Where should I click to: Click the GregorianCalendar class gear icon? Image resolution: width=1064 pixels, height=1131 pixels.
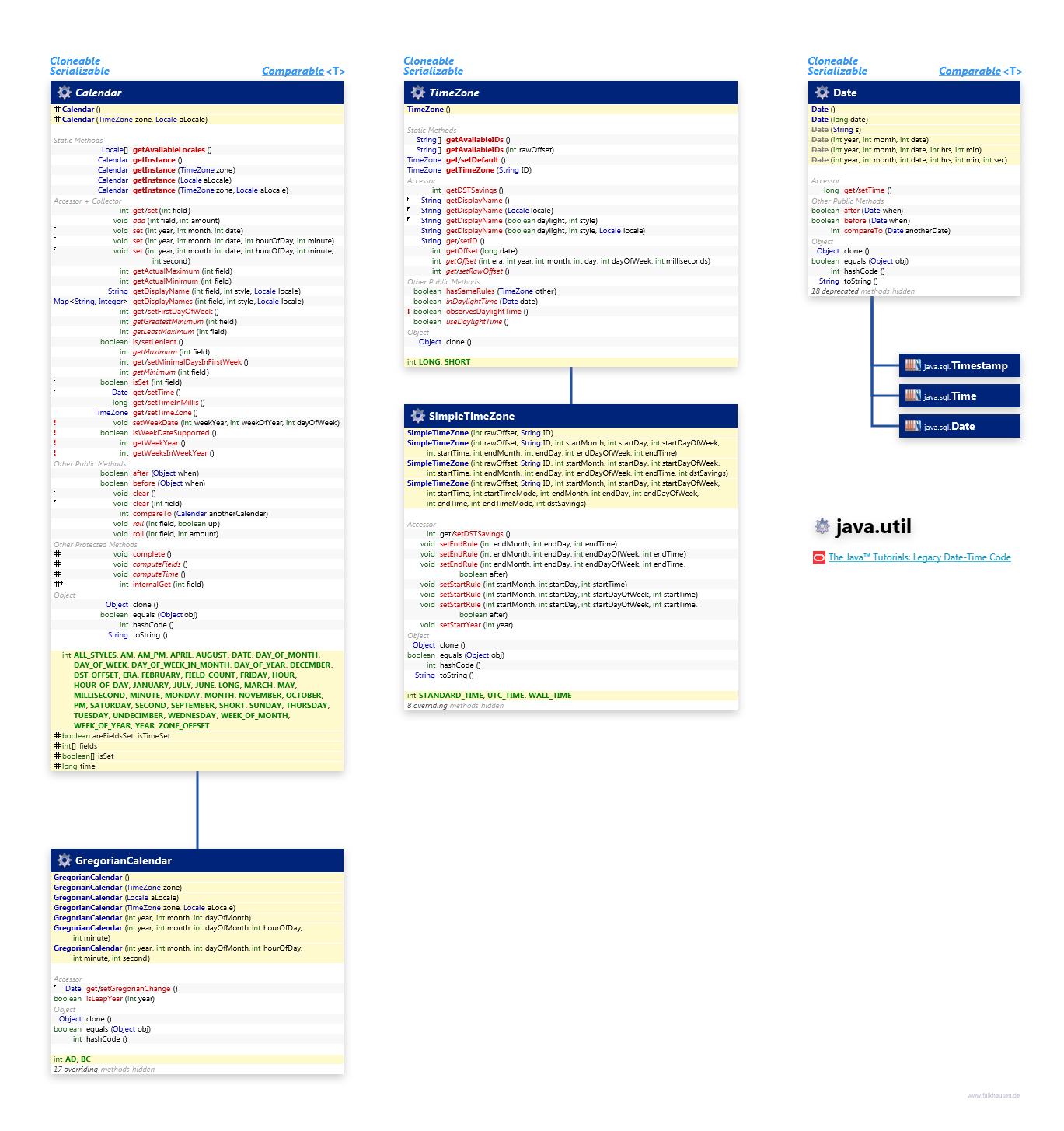[x=64, y=860]
